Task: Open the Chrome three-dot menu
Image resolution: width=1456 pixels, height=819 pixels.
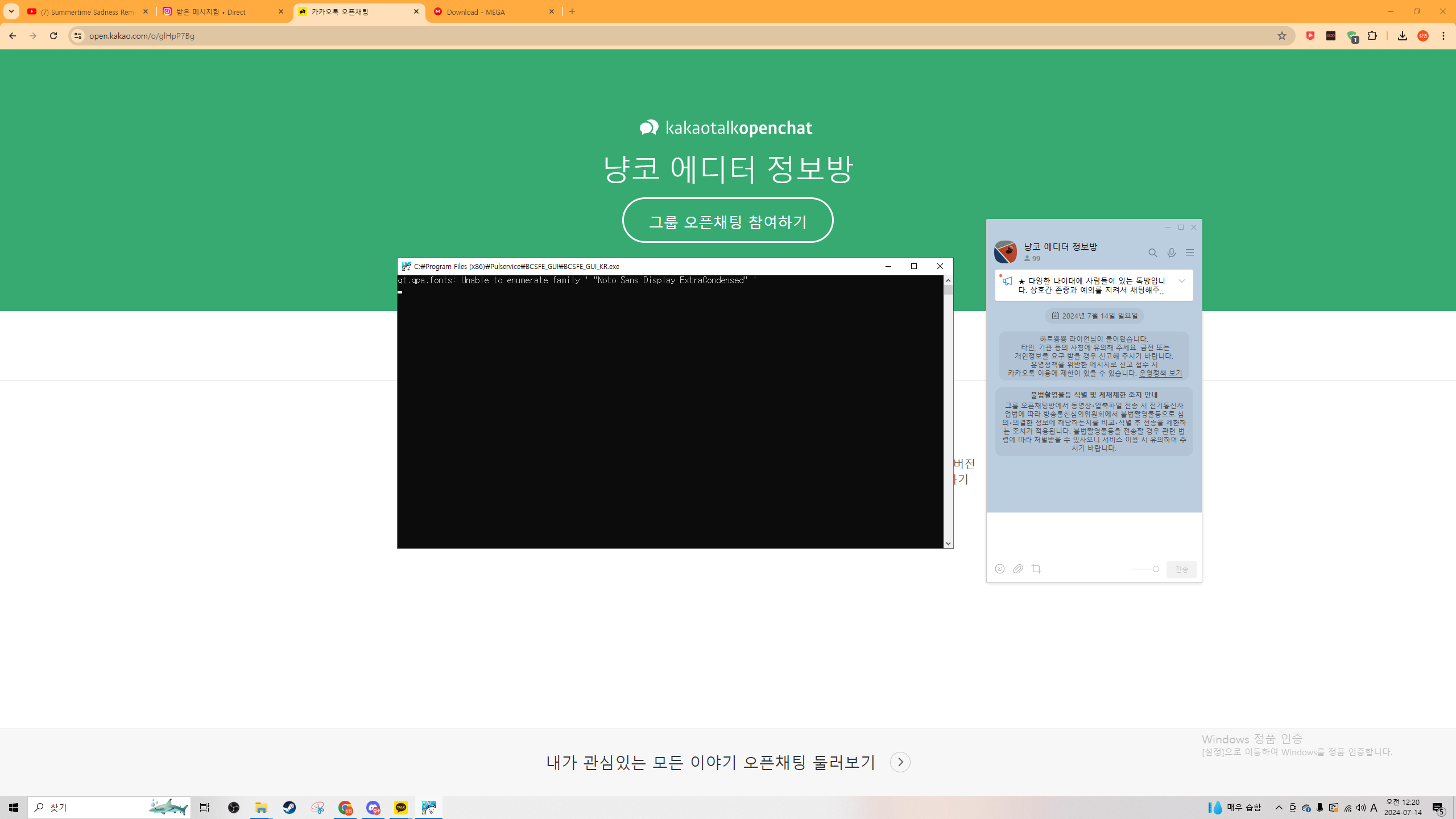Action: pyautogui.click(x=1443, y=36)
